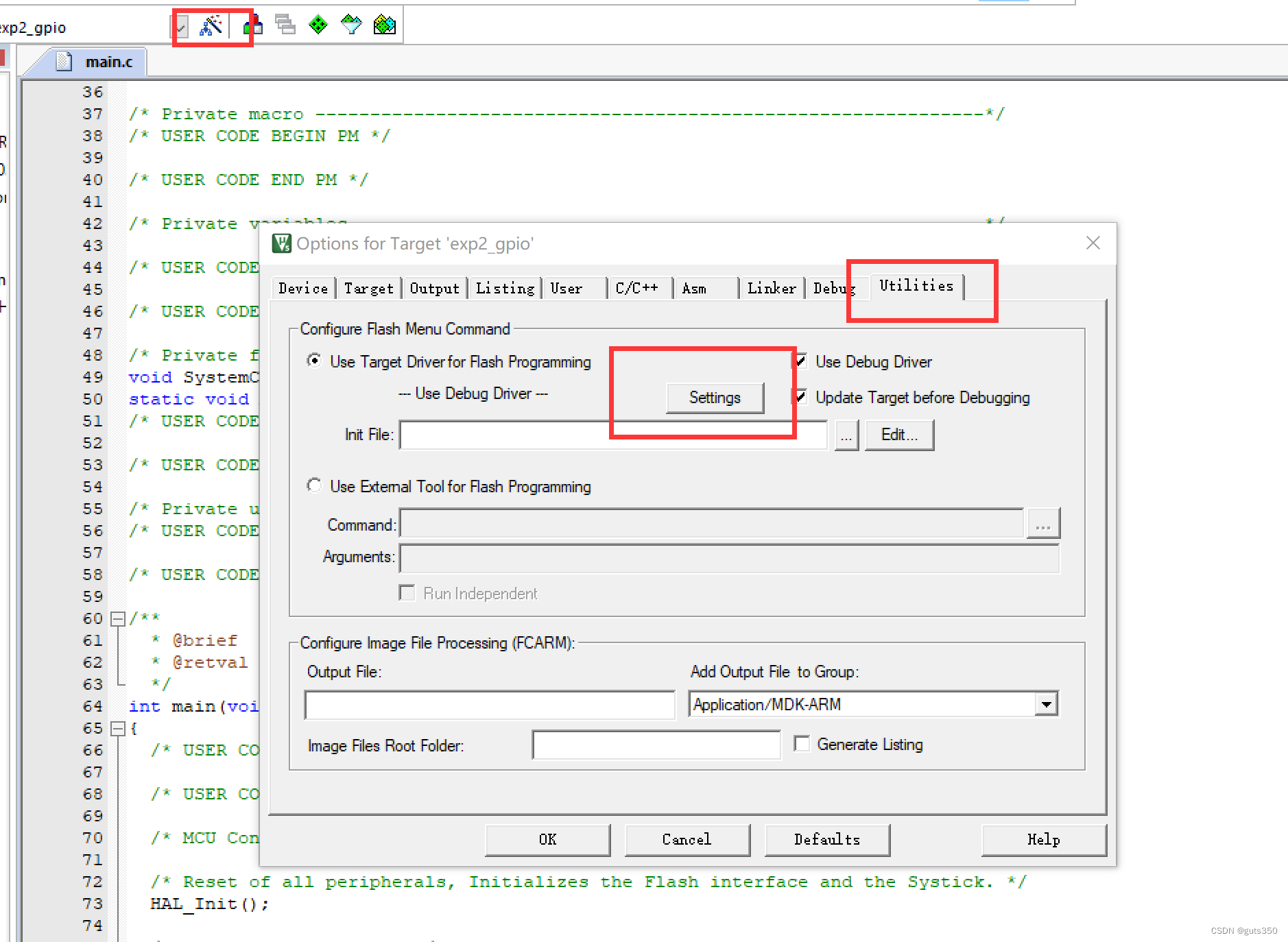Click the uVision logo in the dialog title
The image size is (1288, 942).
[283, 243]
